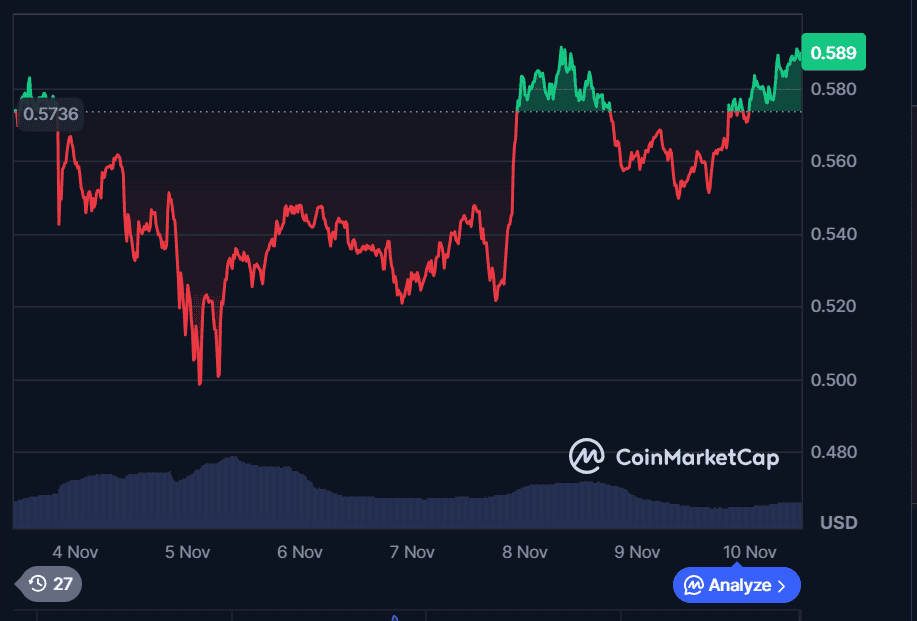Select the 6 Nov date label
The height and width of the screenshot is (621, 917).
pos(299,552)
